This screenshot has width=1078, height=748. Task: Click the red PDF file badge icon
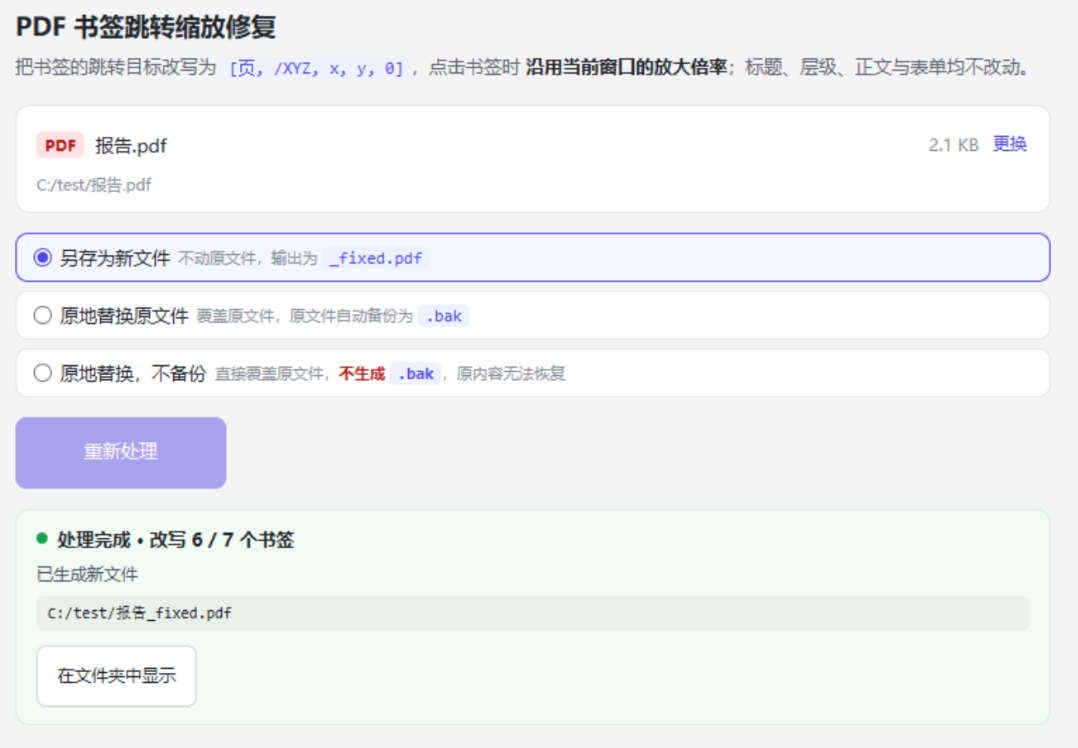(60, 145)
